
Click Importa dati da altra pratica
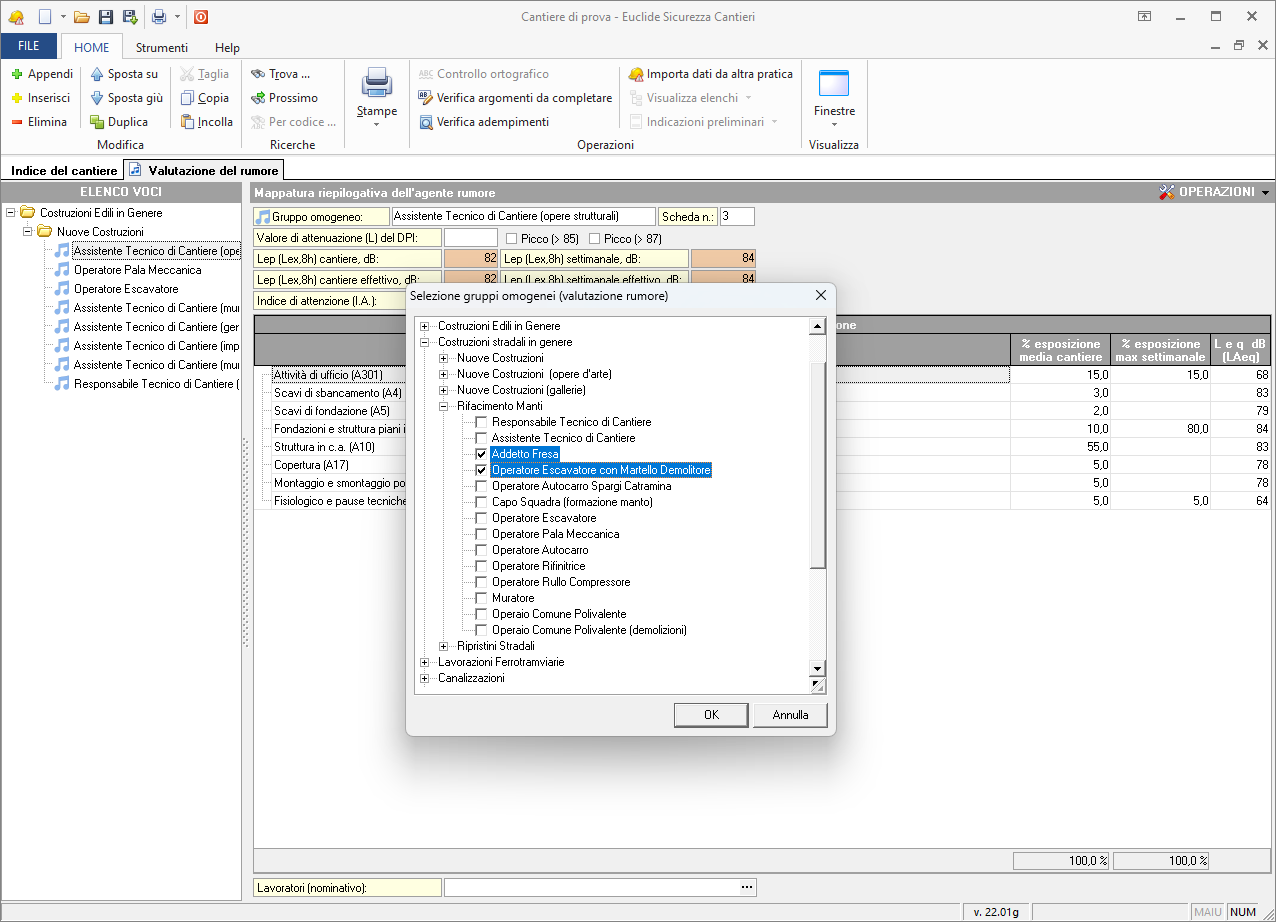(710, 74)
